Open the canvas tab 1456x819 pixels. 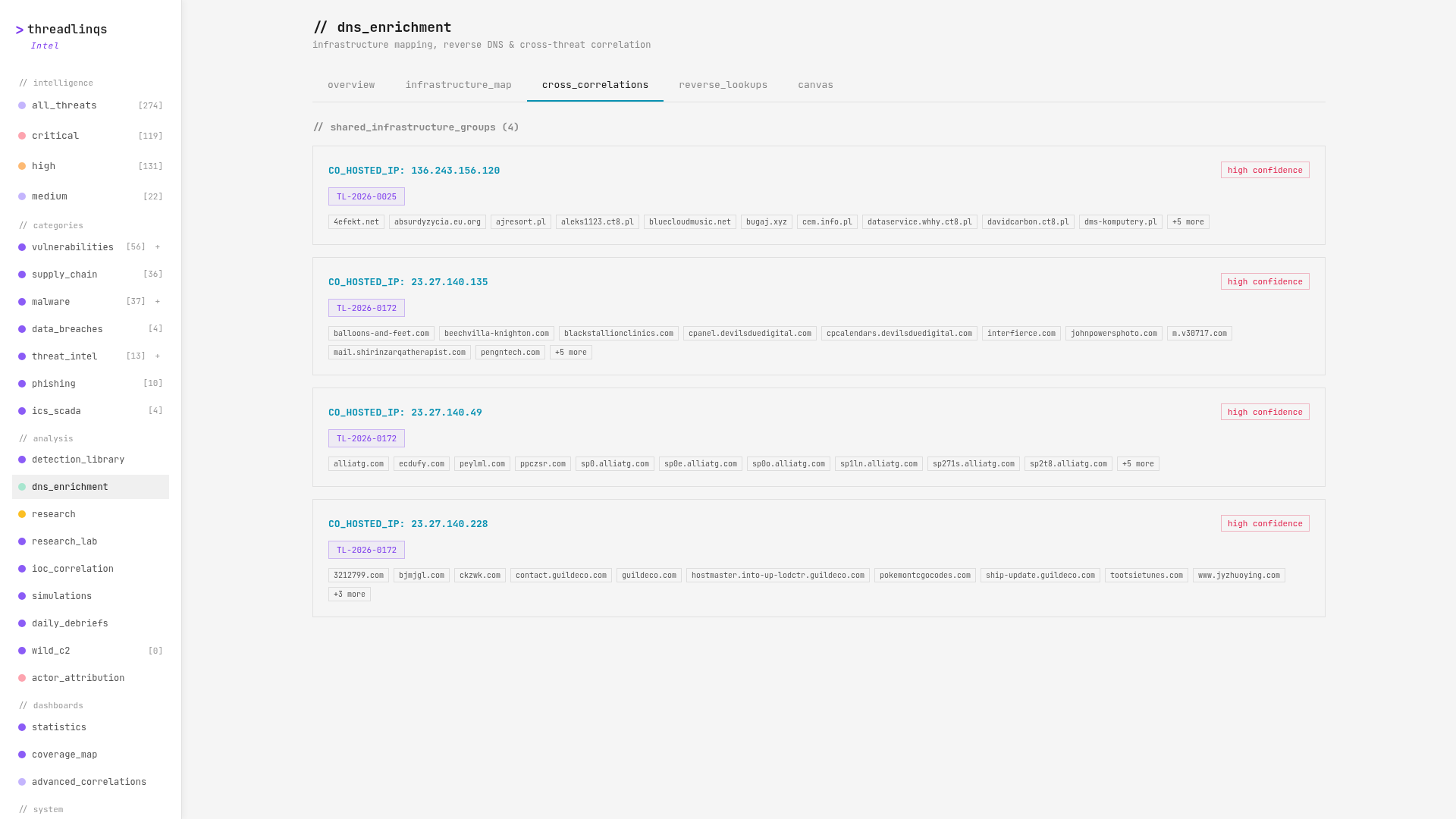point(815,85)
